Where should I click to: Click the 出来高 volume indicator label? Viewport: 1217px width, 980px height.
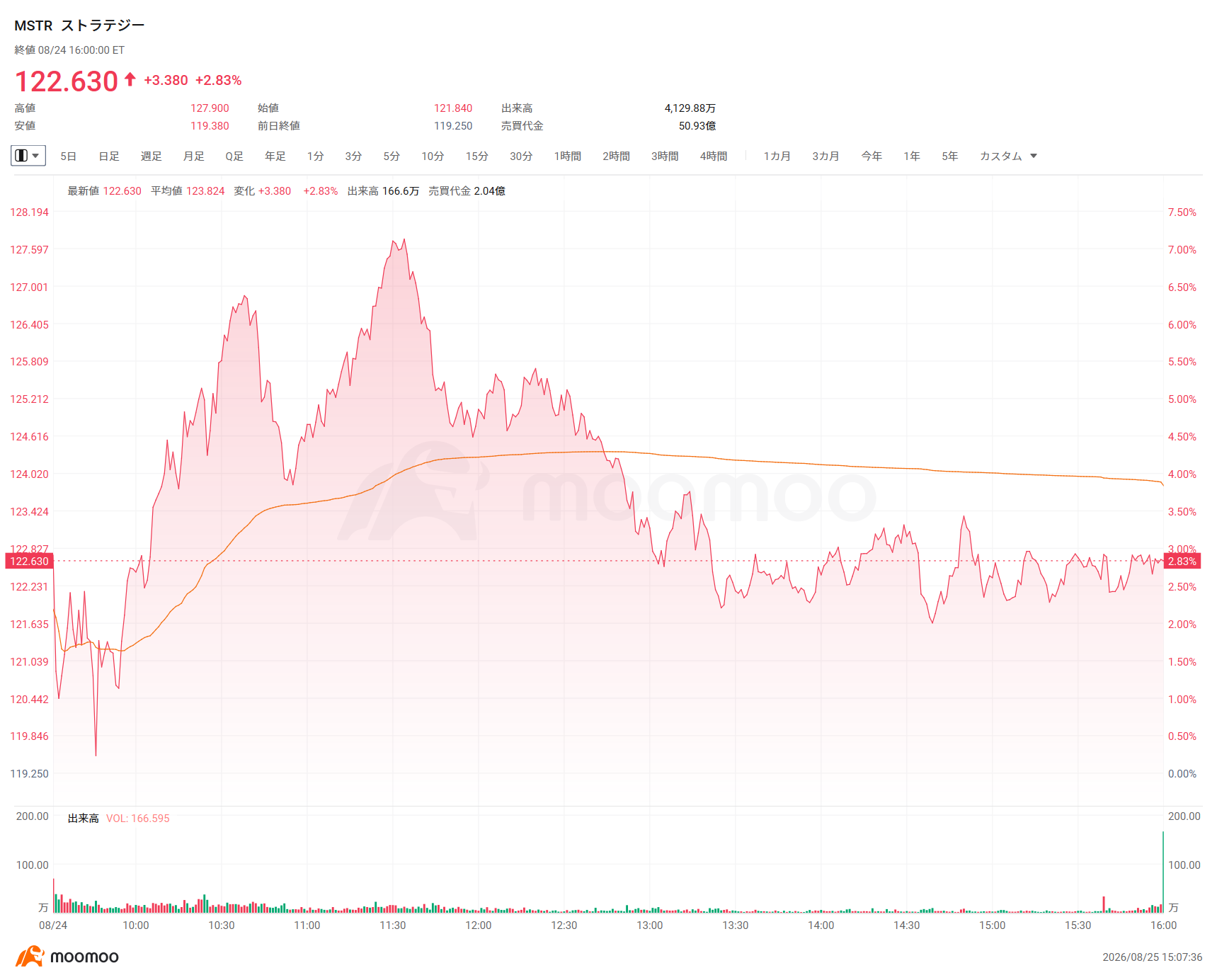pos(83,819)
